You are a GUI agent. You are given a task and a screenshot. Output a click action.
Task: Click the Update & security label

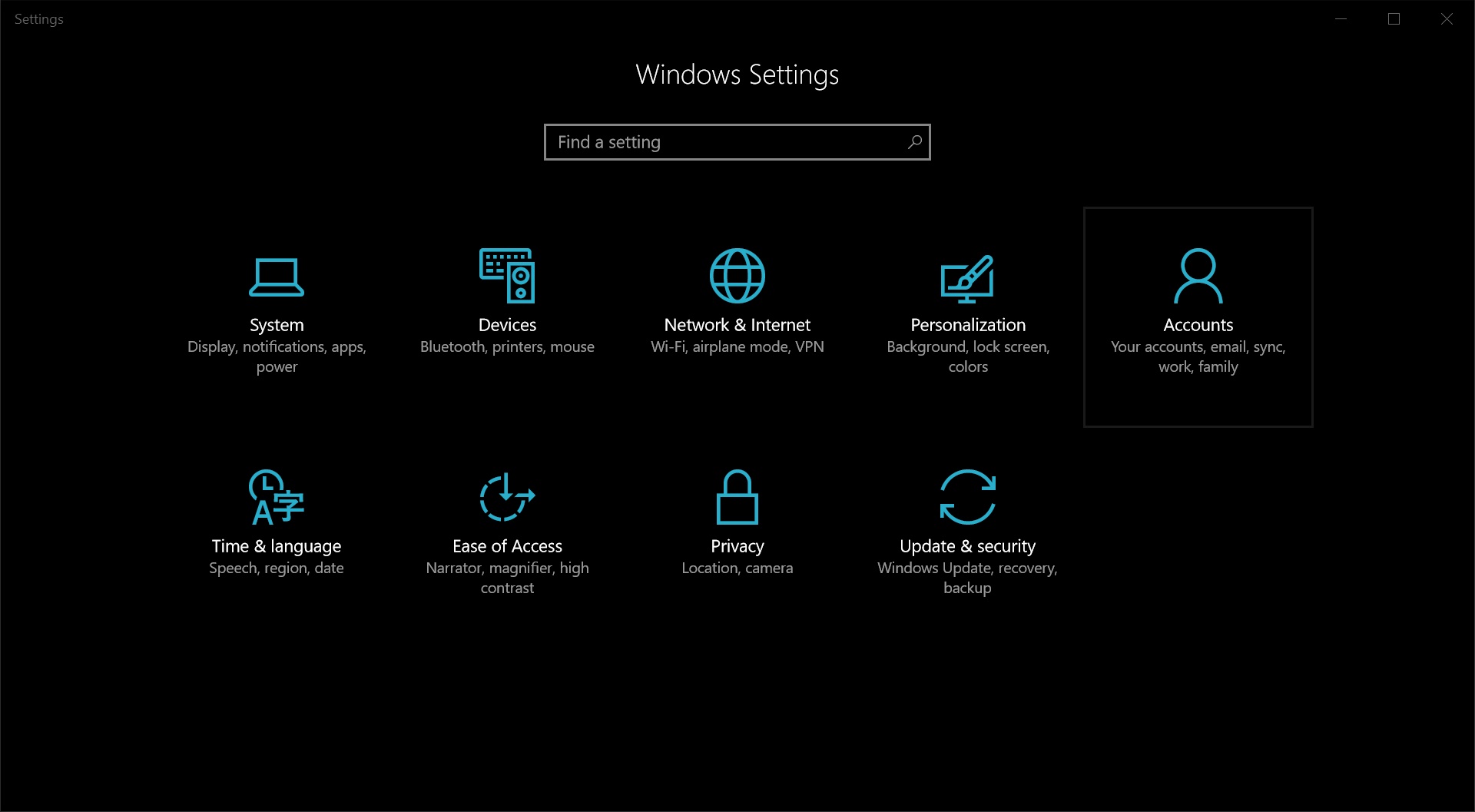968,546
